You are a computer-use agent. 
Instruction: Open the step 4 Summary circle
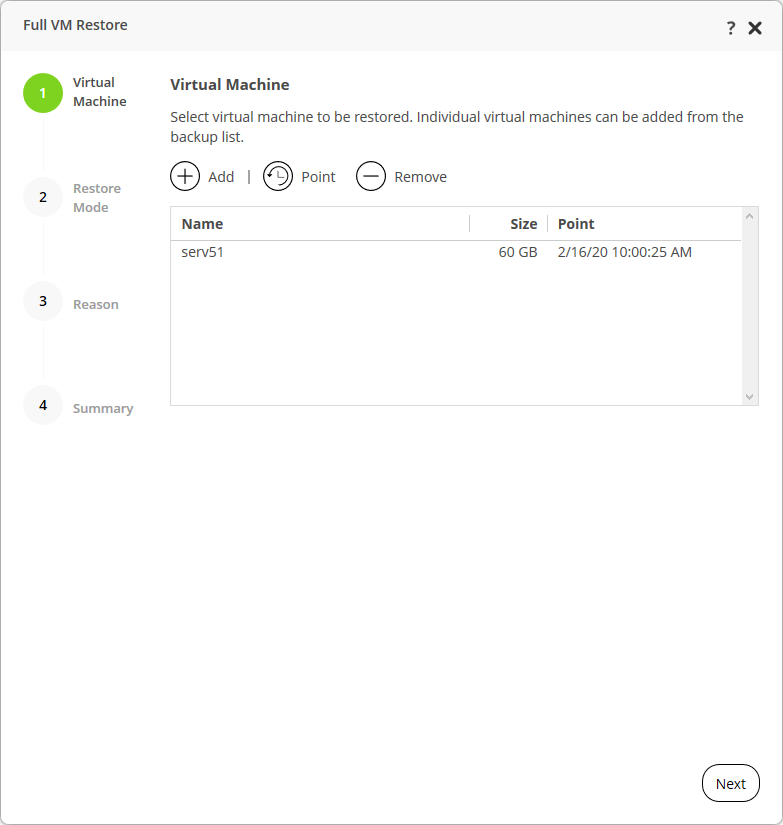(43, 405)
